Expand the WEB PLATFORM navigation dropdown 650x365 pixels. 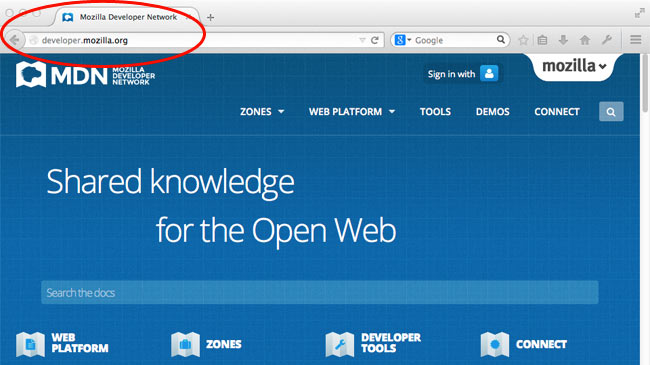(x=352, y=112)
